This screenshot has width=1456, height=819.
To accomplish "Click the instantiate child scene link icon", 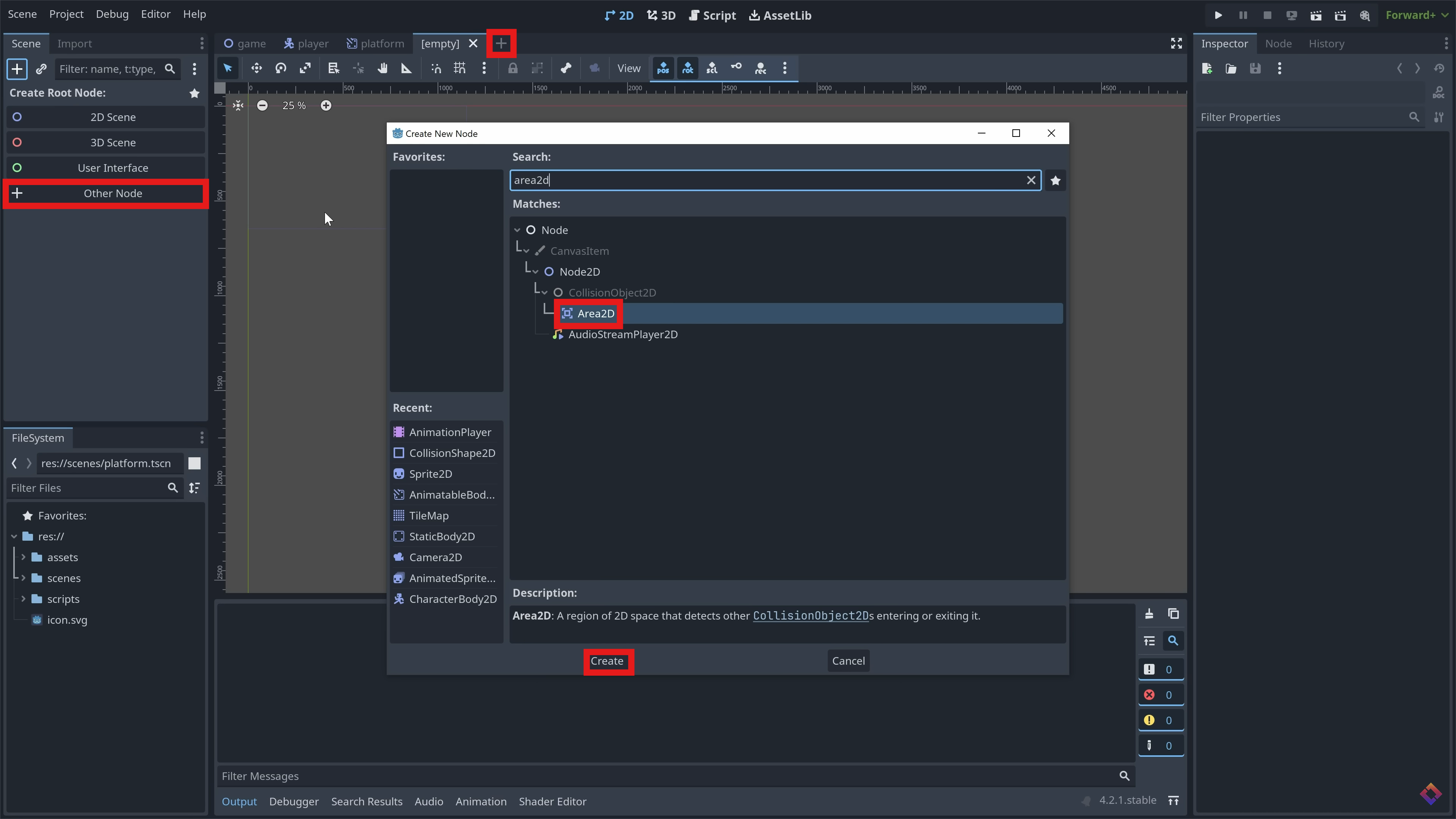I will pos(41,69).
